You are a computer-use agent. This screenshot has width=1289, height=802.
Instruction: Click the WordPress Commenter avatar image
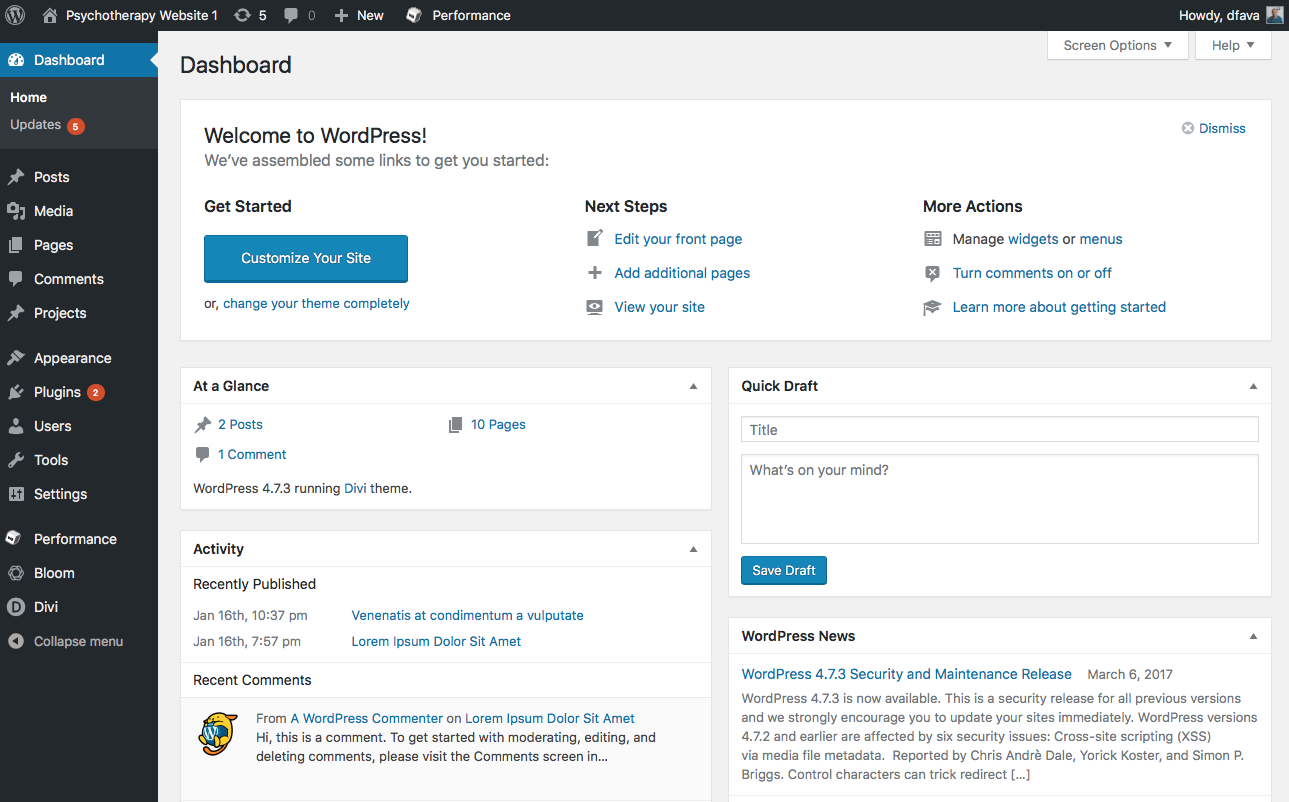point(217,733)
